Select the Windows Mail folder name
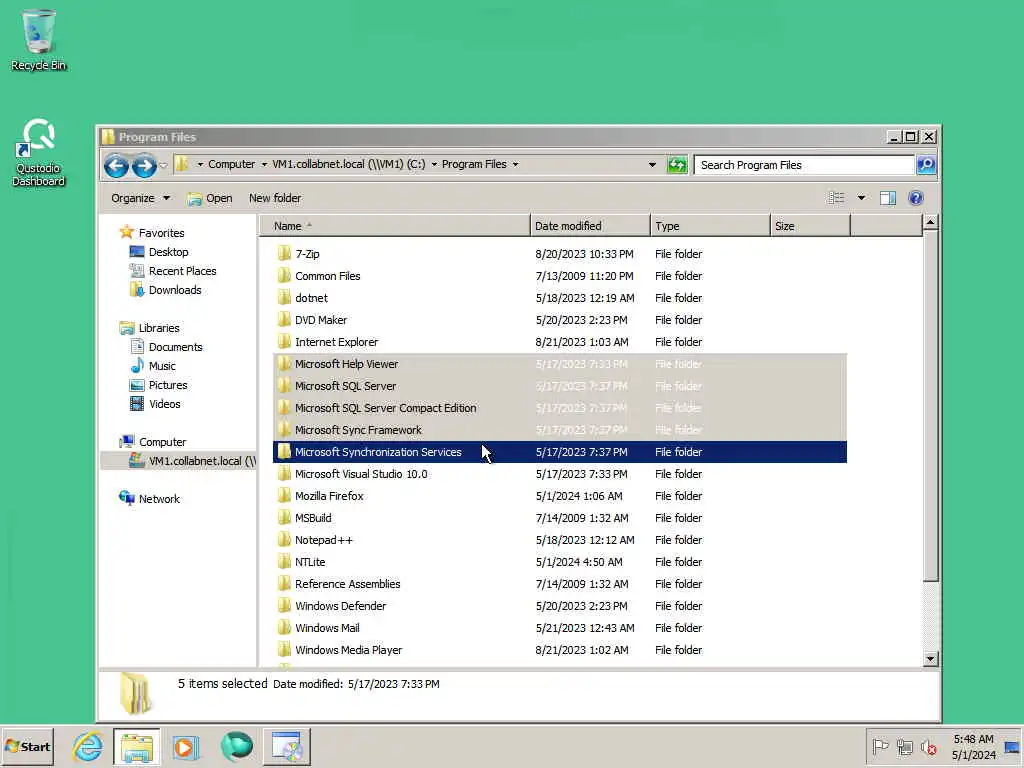The height and width of the screenshot is (768, 1024). 327,628
